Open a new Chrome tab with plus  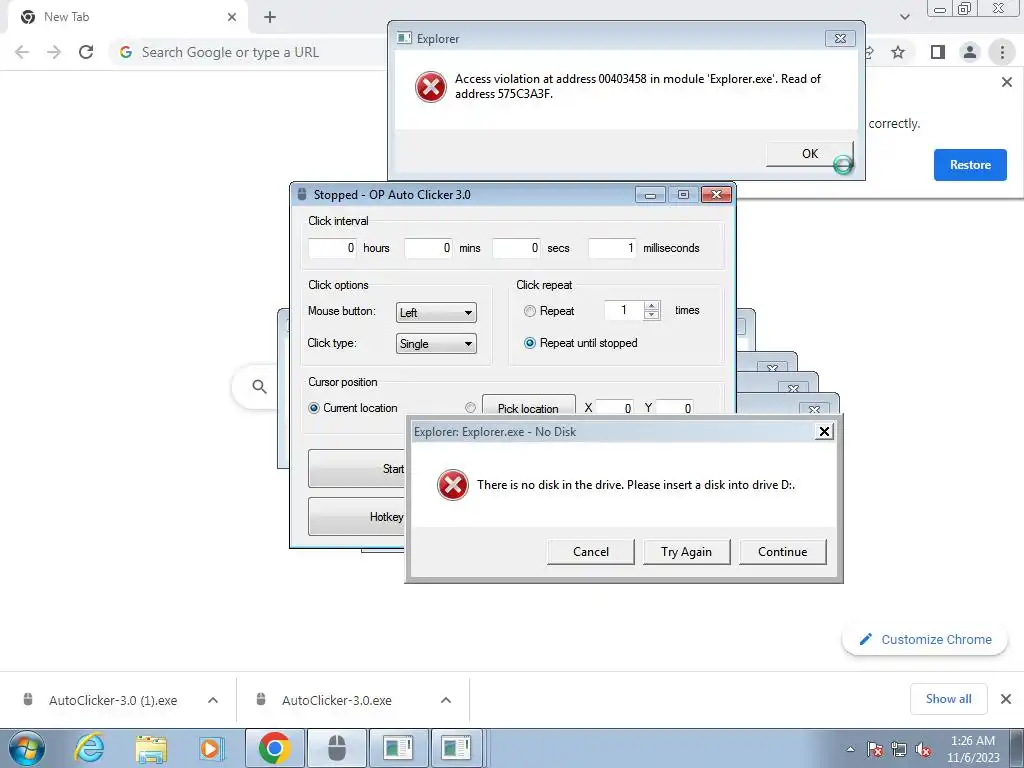coord(270,18)
